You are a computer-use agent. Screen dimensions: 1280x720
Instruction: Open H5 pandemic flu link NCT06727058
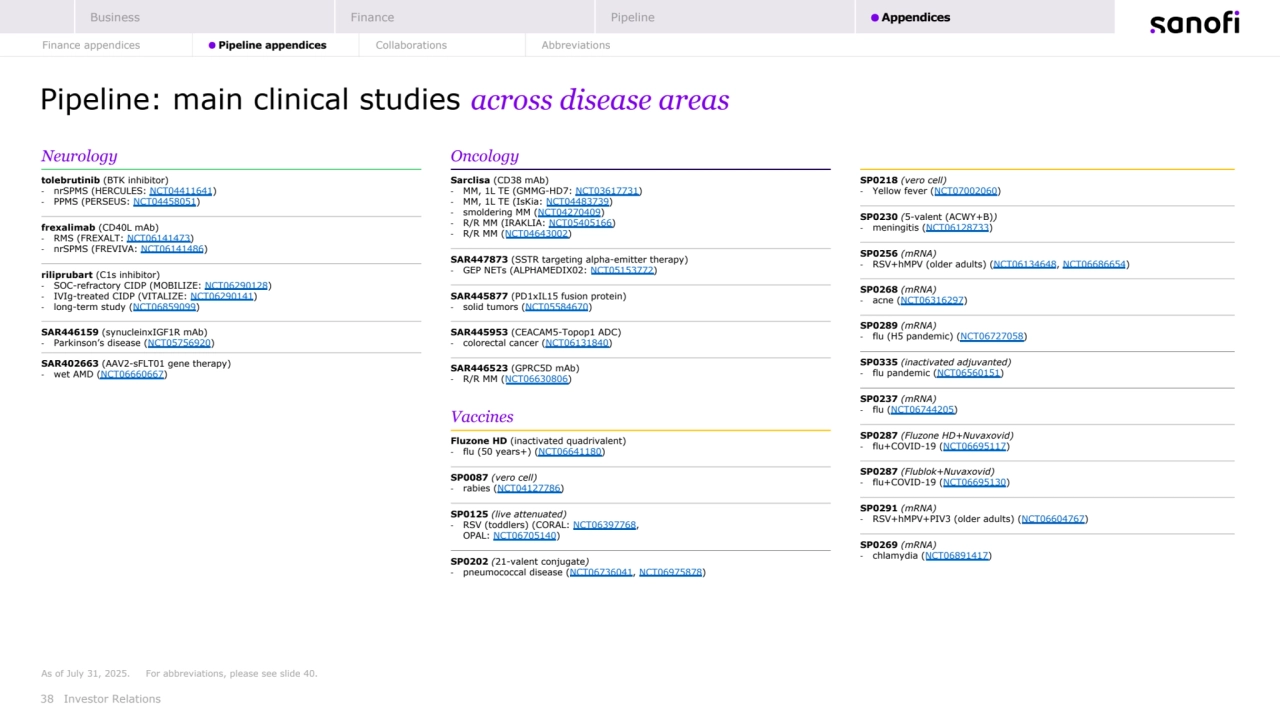click(x=991, y=337)
